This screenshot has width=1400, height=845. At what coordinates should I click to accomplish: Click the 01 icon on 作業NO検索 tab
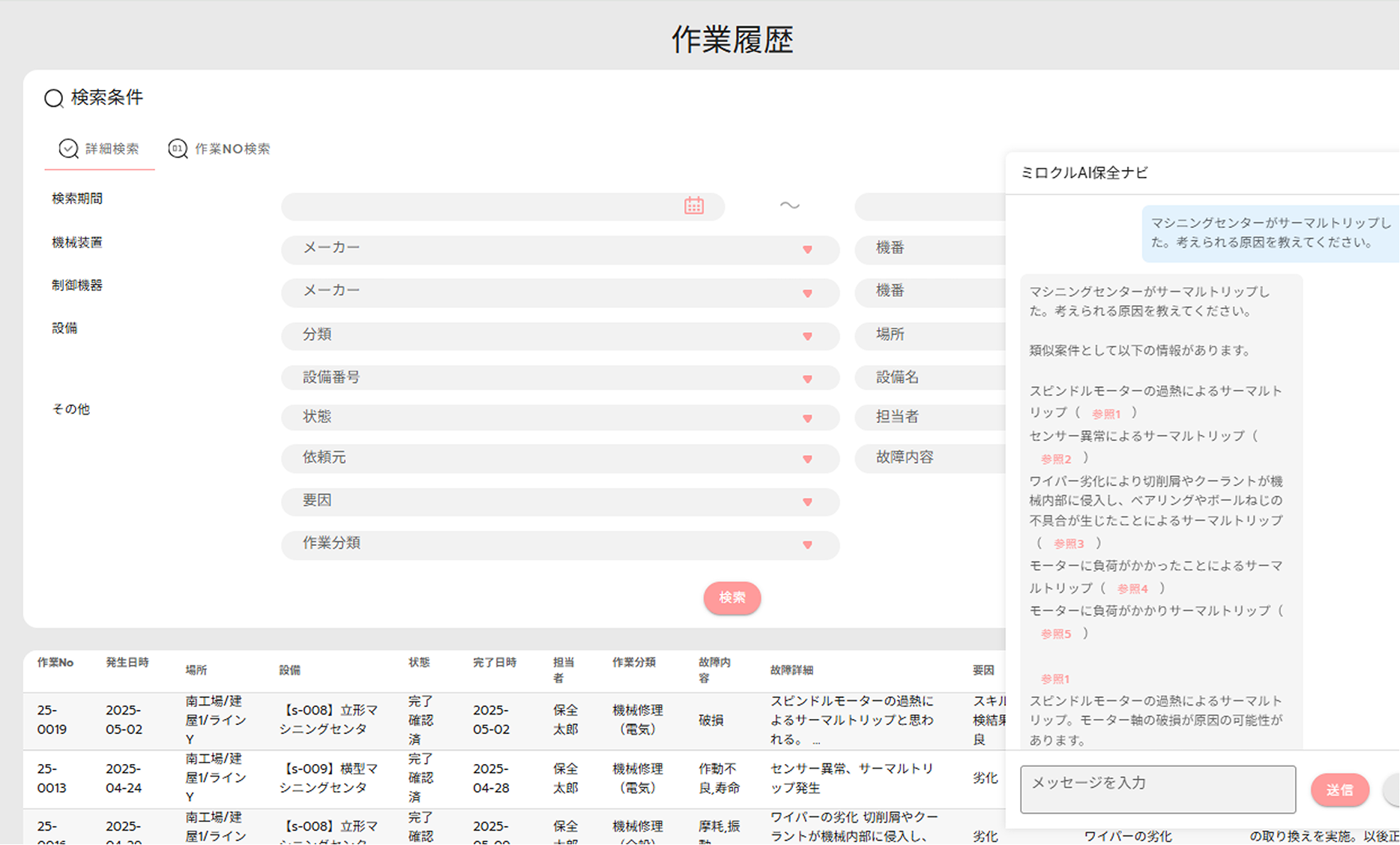pyautogui.click(x=178, y=148)
